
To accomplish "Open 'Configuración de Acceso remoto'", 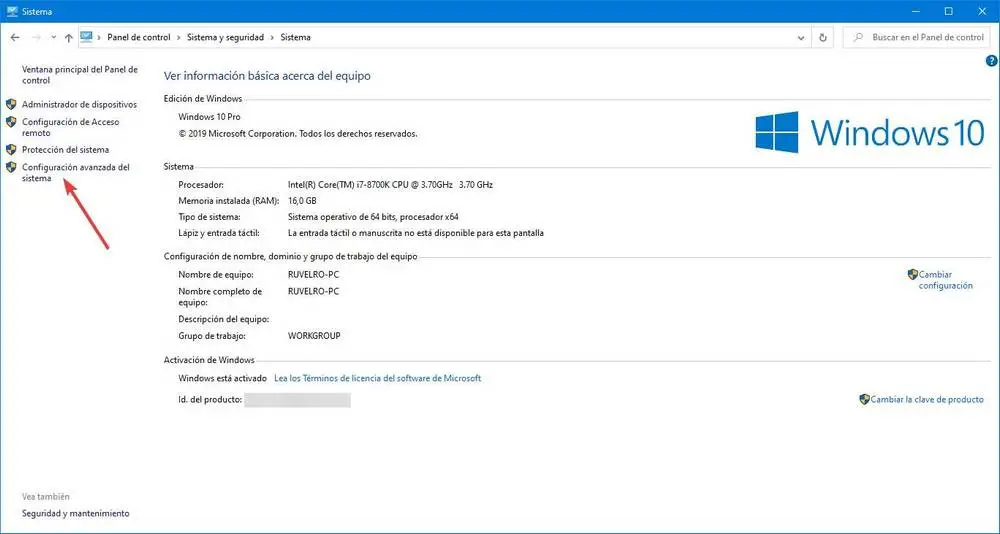I will (70, 127).
